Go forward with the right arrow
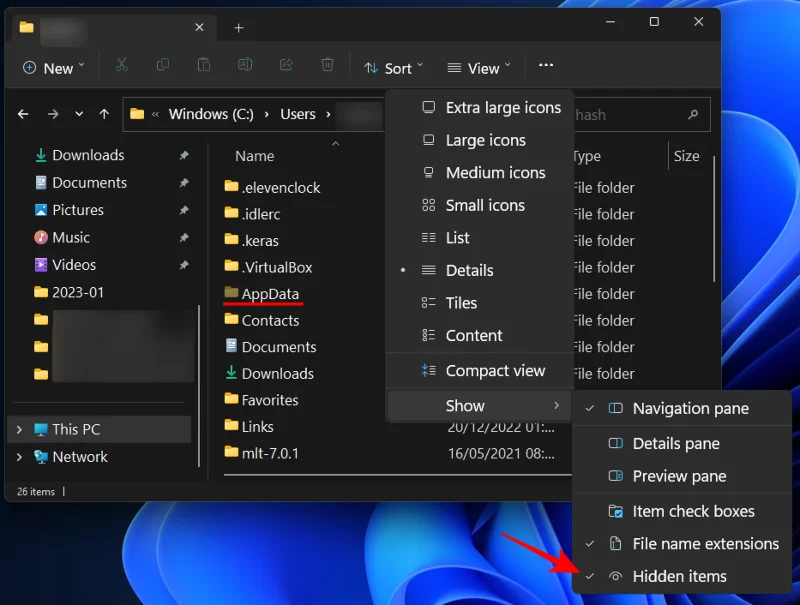The image size is (800, 605). [53, 114]
